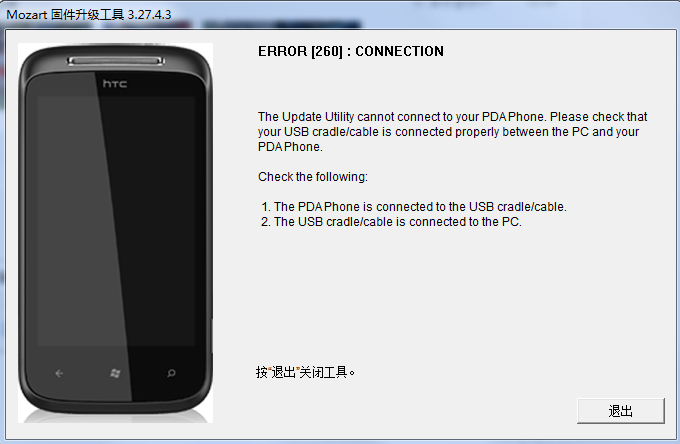Screen dimensions: 680x444
Task: Click the HTC logo on phone image
Action: pos(115,84)
